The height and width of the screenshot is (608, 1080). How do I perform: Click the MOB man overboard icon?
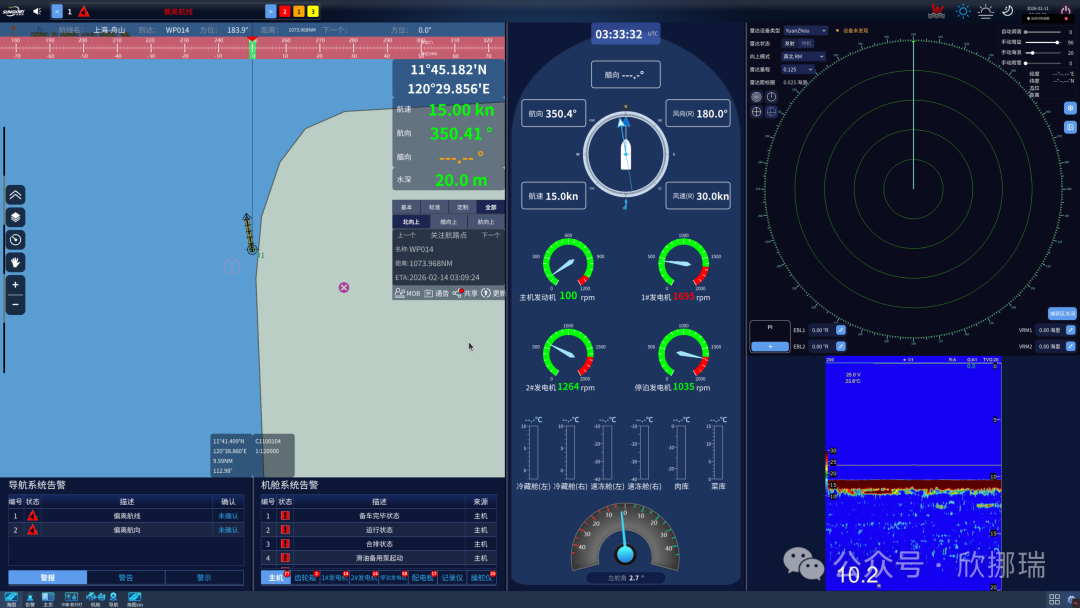(406, 293)
